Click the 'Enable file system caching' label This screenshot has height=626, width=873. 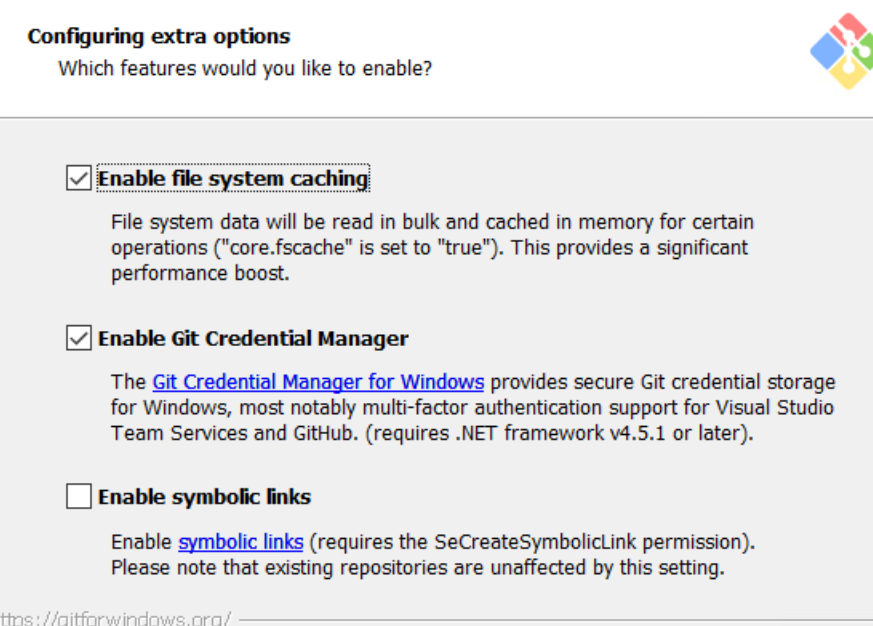click(233, 179)
